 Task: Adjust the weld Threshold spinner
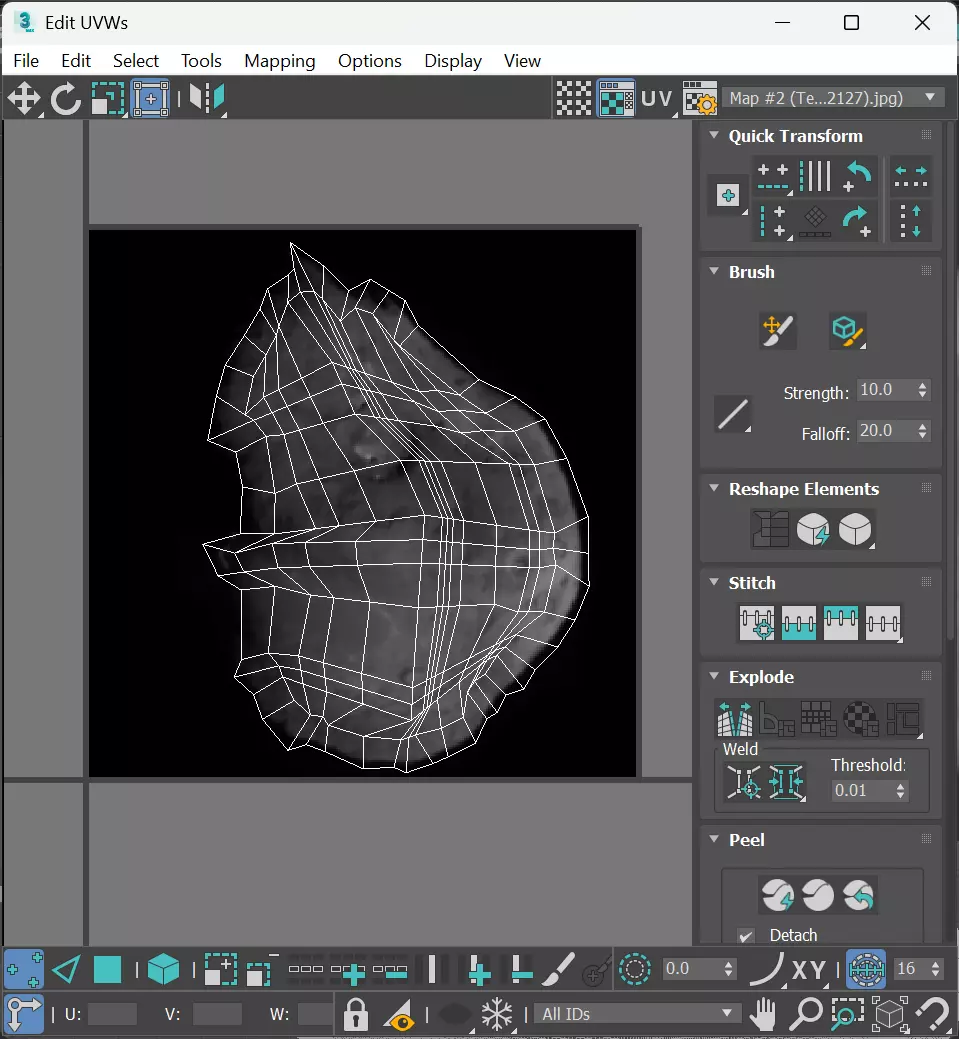[900, 791]
